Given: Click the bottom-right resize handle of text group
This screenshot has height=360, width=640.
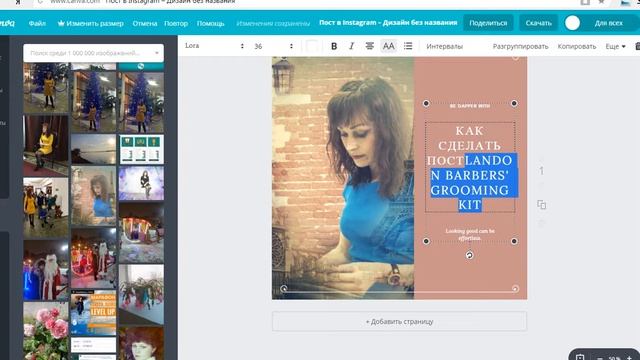Looking at the screenshot, I should coord(514,241).
